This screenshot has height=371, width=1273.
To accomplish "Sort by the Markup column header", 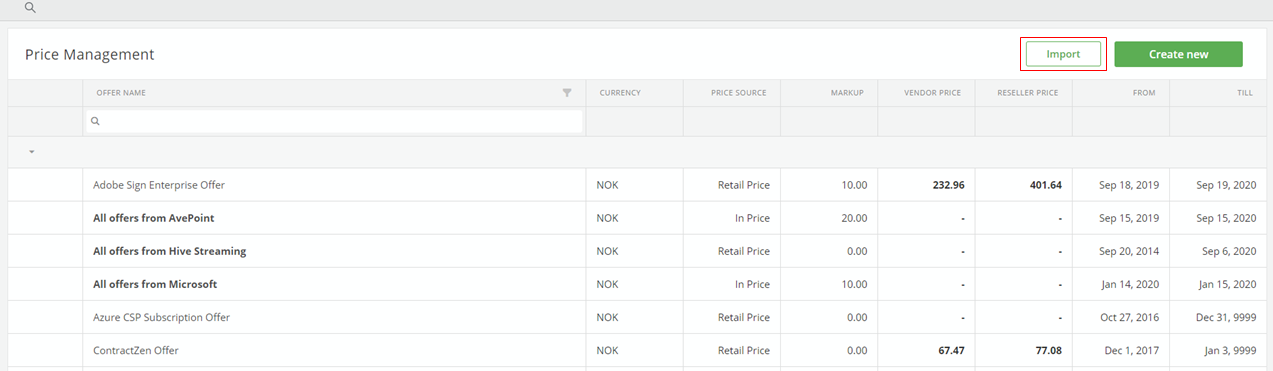I will point(847,93).
